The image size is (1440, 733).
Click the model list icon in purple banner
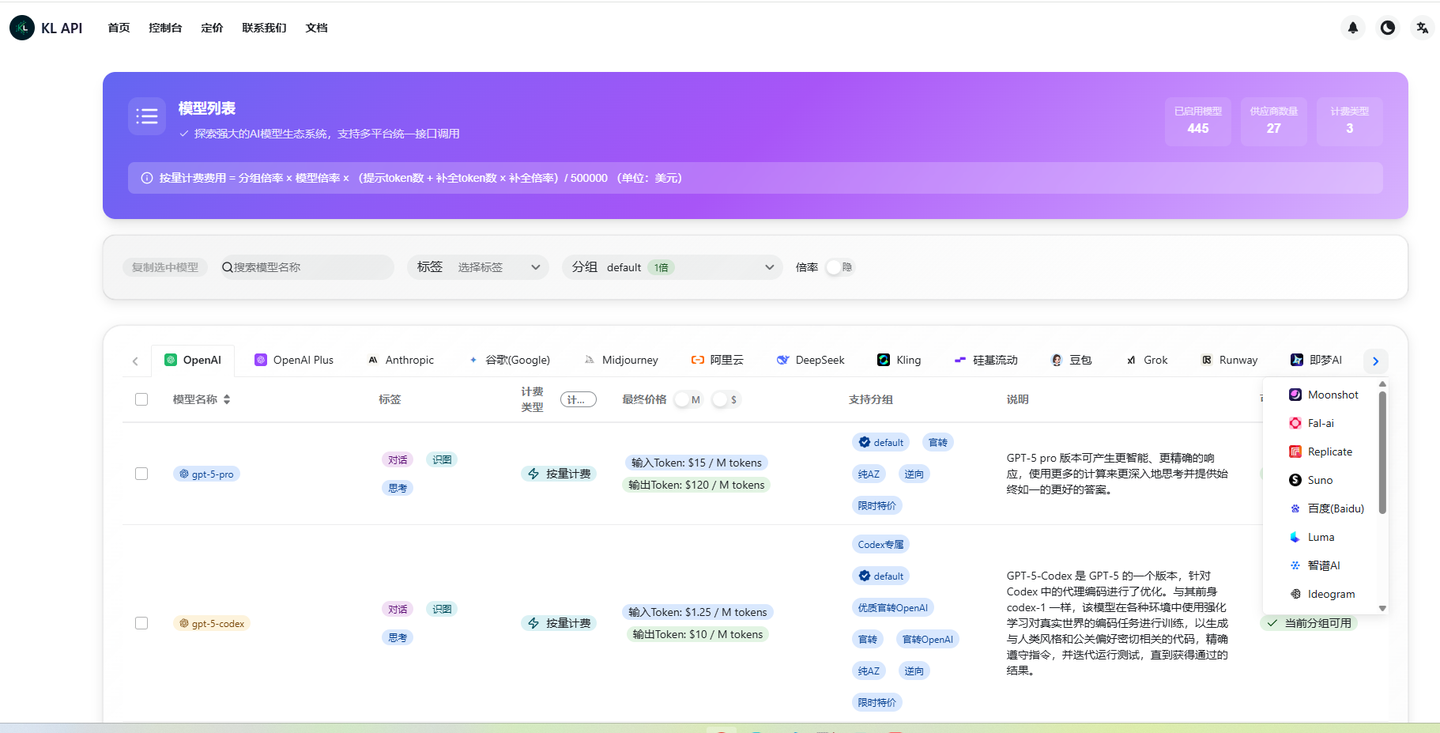coord(147,116)
